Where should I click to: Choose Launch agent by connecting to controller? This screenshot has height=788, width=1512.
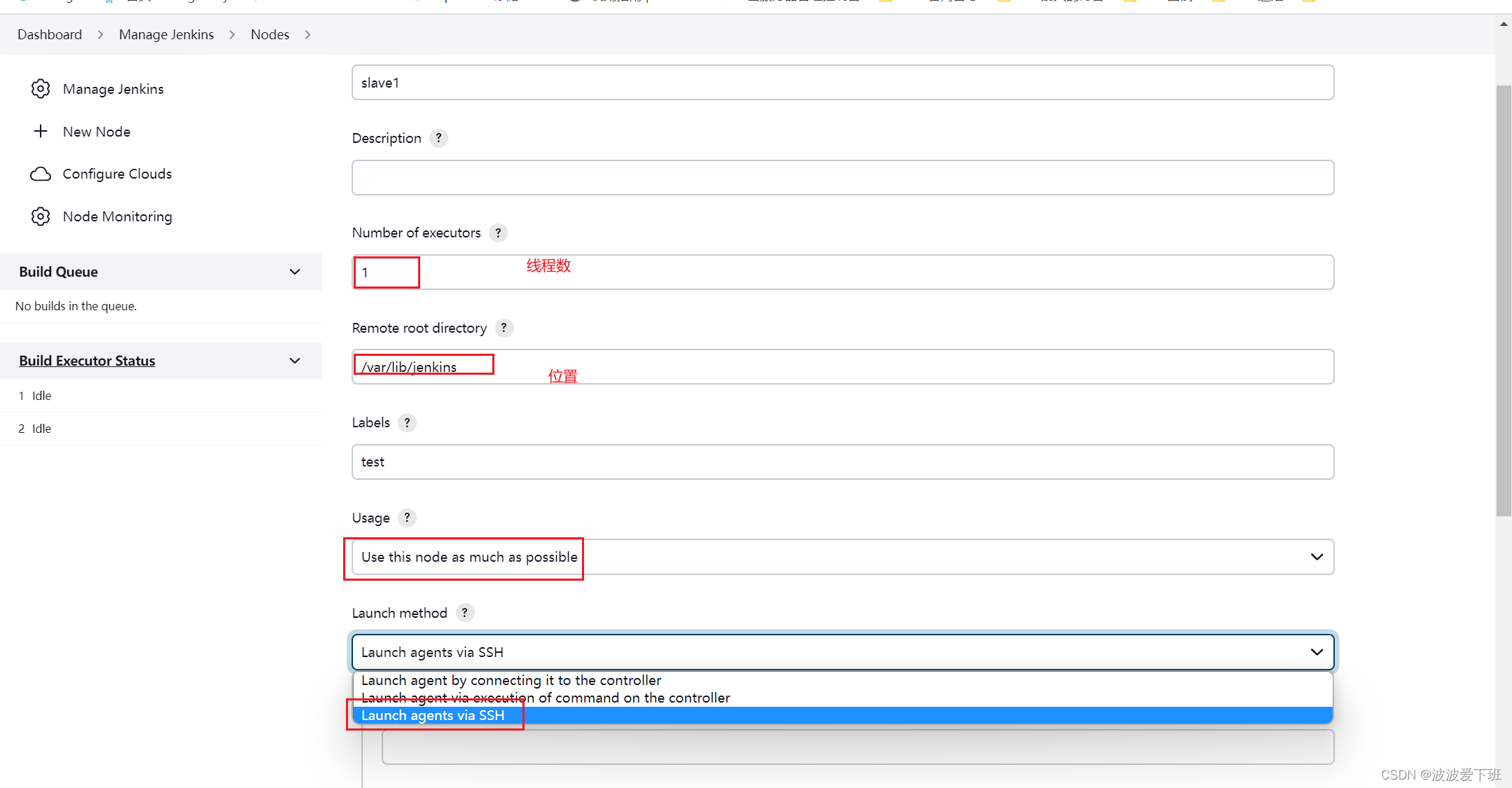[x=511, y=679]
